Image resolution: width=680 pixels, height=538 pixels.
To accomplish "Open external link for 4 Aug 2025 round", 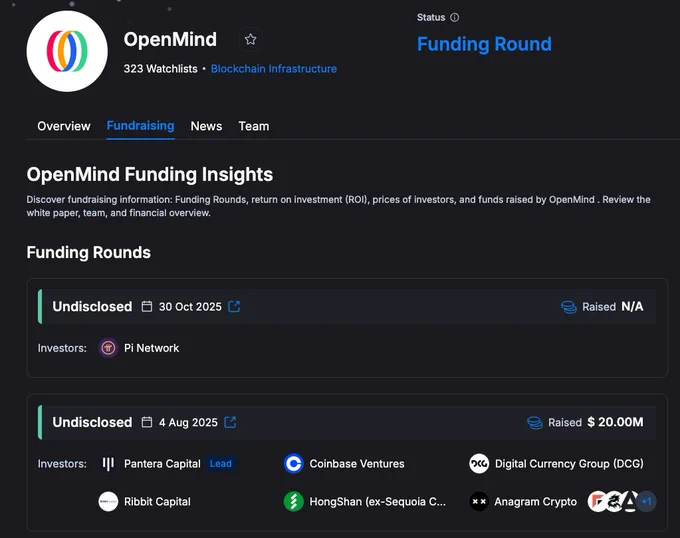I will (x=230, y=422).
